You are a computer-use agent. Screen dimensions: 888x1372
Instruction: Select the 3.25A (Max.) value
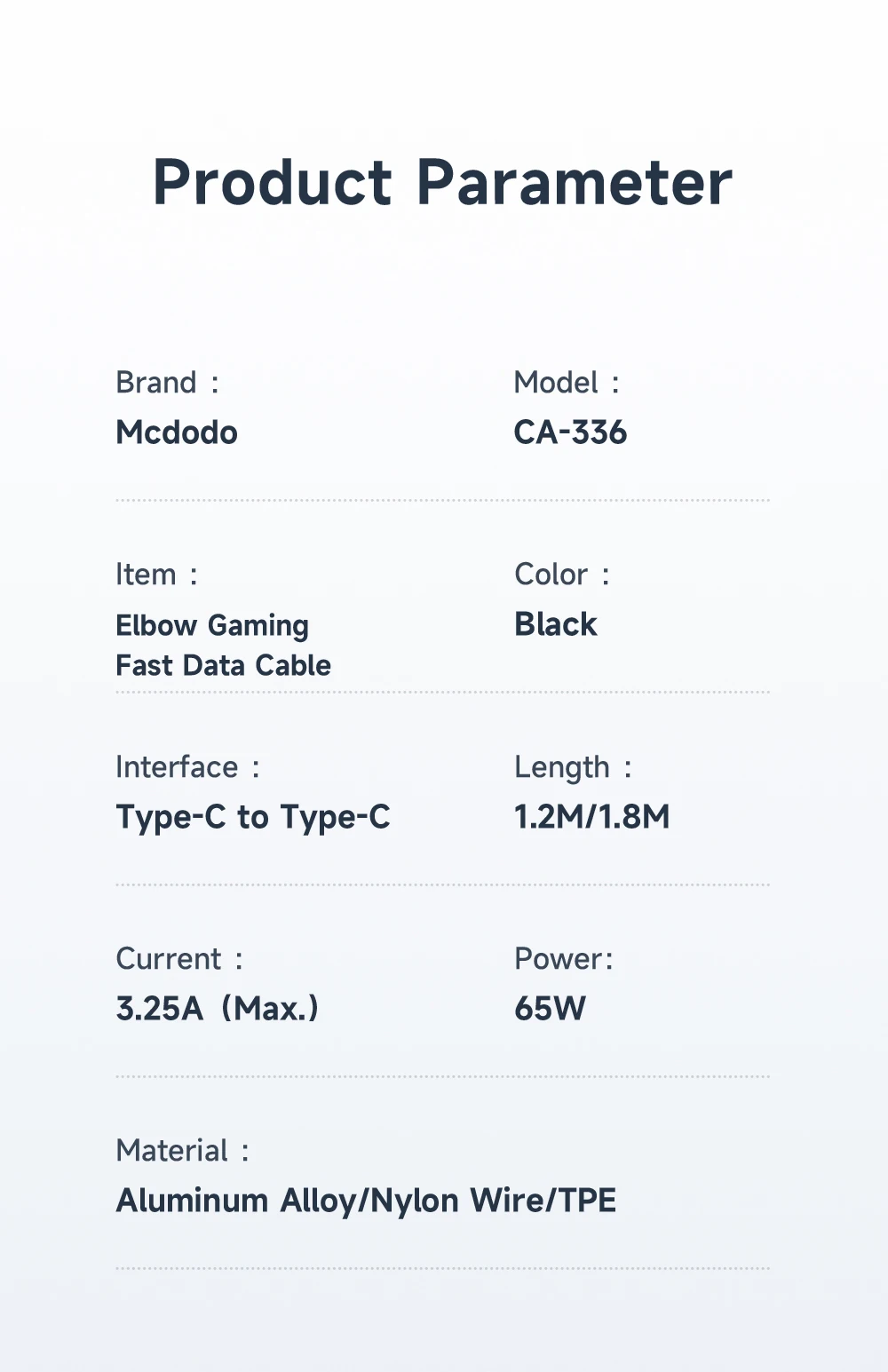coord(218,1009)
